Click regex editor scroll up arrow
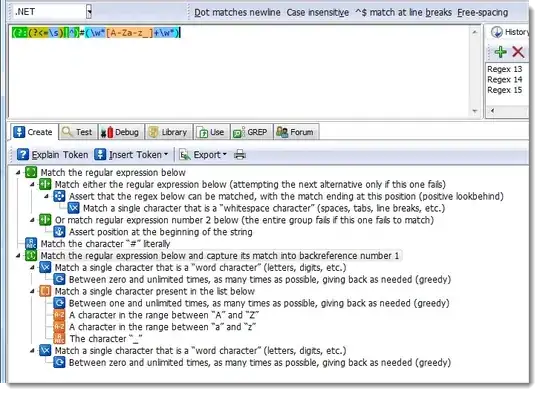The height and width of the screenshot is (394, 540). click(475, 32)
